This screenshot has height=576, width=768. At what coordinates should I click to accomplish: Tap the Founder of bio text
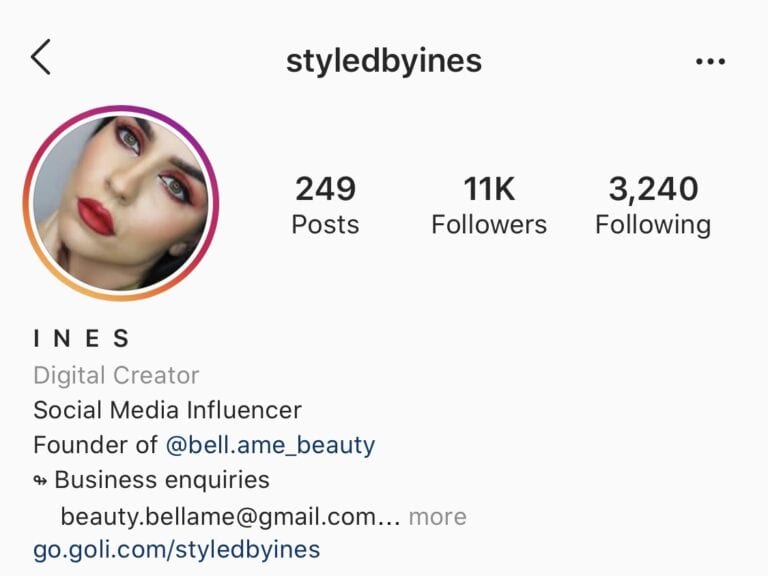point(96,445)
